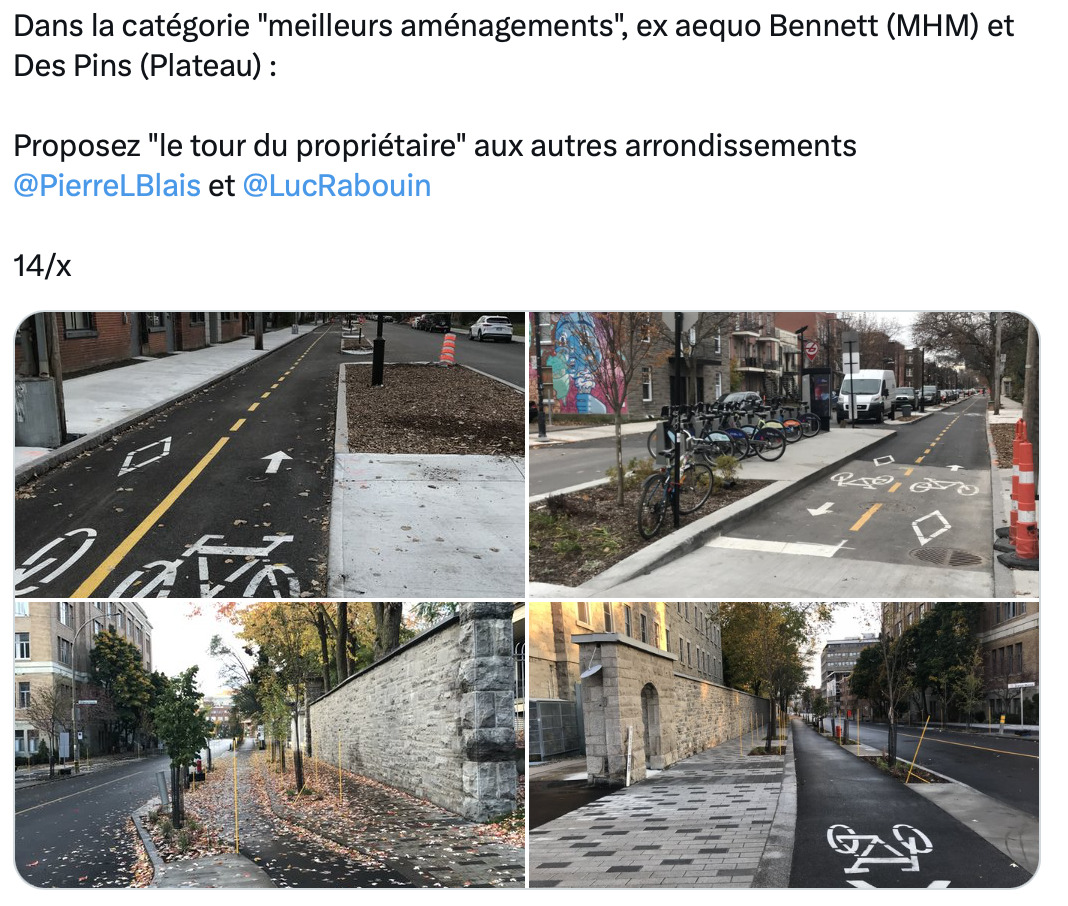Open bottom-right photo of paved sidewalk and bike lane

pos(784,745)
